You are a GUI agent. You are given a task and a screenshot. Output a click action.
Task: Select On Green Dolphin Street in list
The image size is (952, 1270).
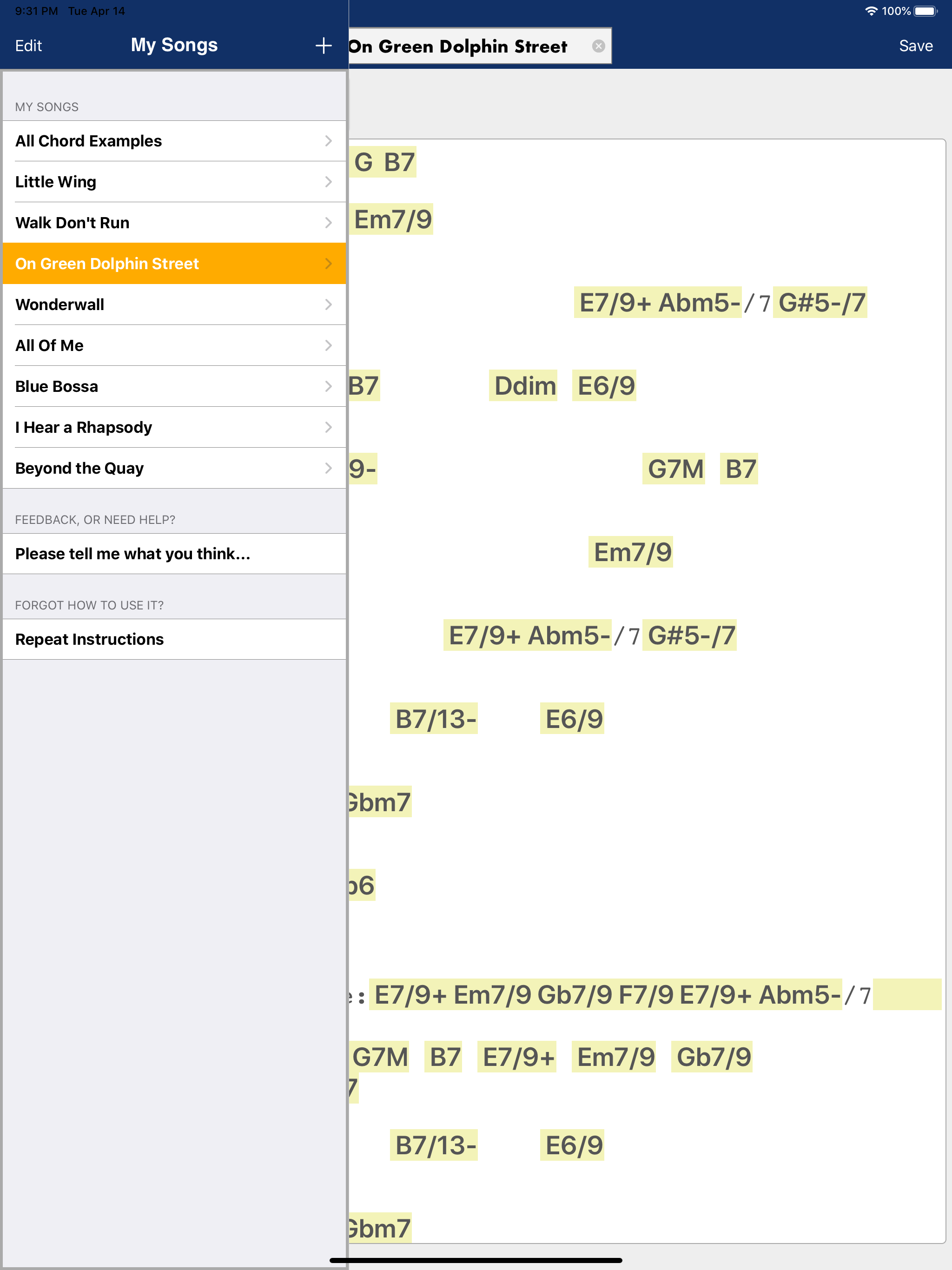pos(174,264)
